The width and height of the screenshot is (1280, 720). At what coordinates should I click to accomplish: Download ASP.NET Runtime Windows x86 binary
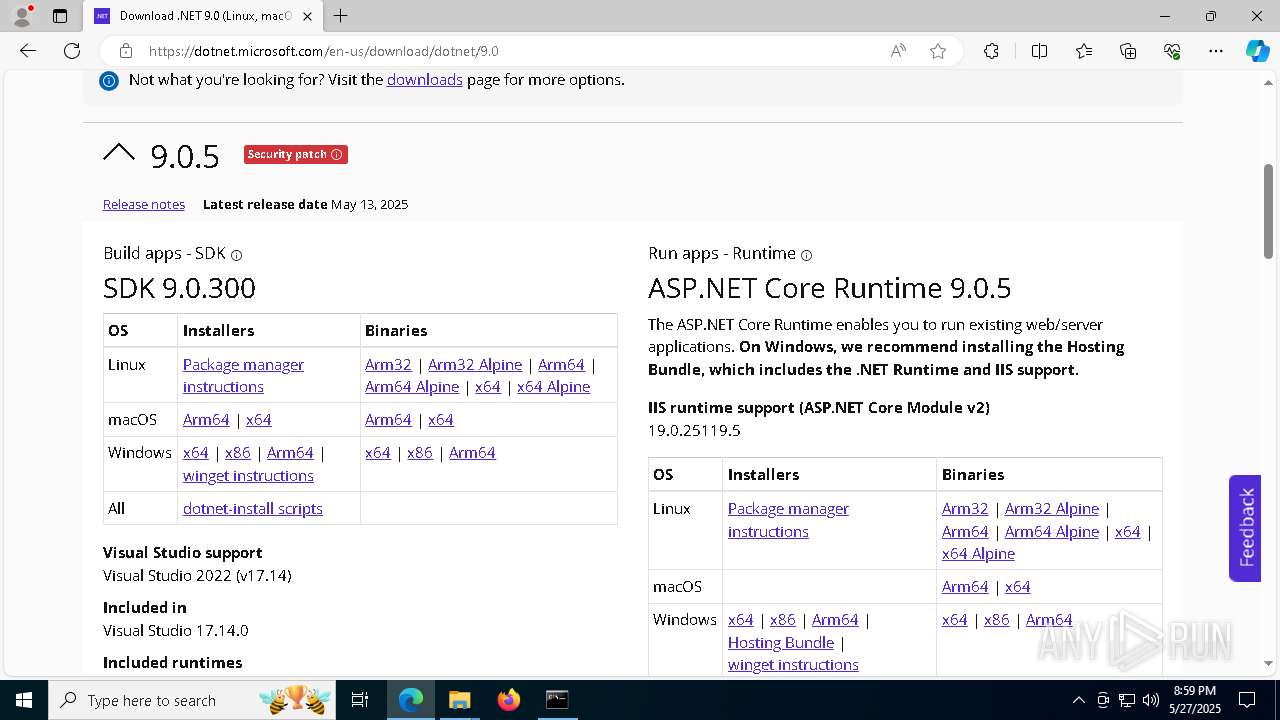tap(997, 620)
